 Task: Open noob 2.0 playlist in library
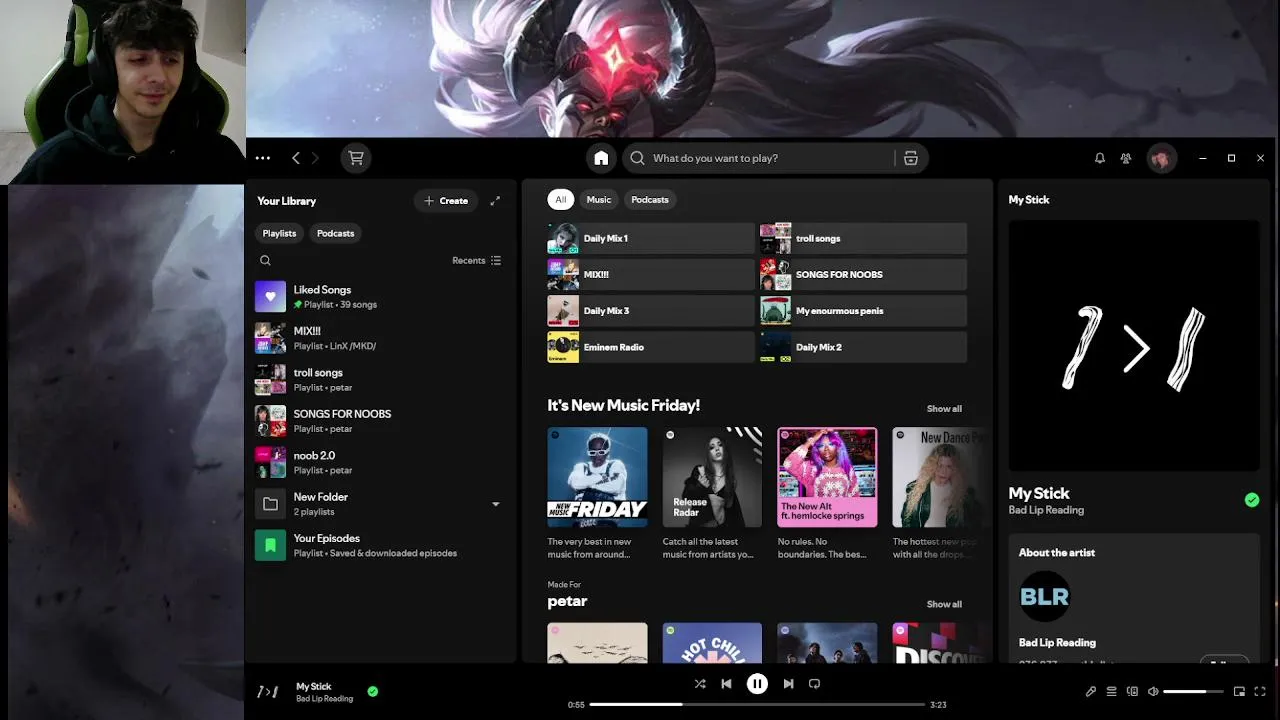click(x=380, y=462)
